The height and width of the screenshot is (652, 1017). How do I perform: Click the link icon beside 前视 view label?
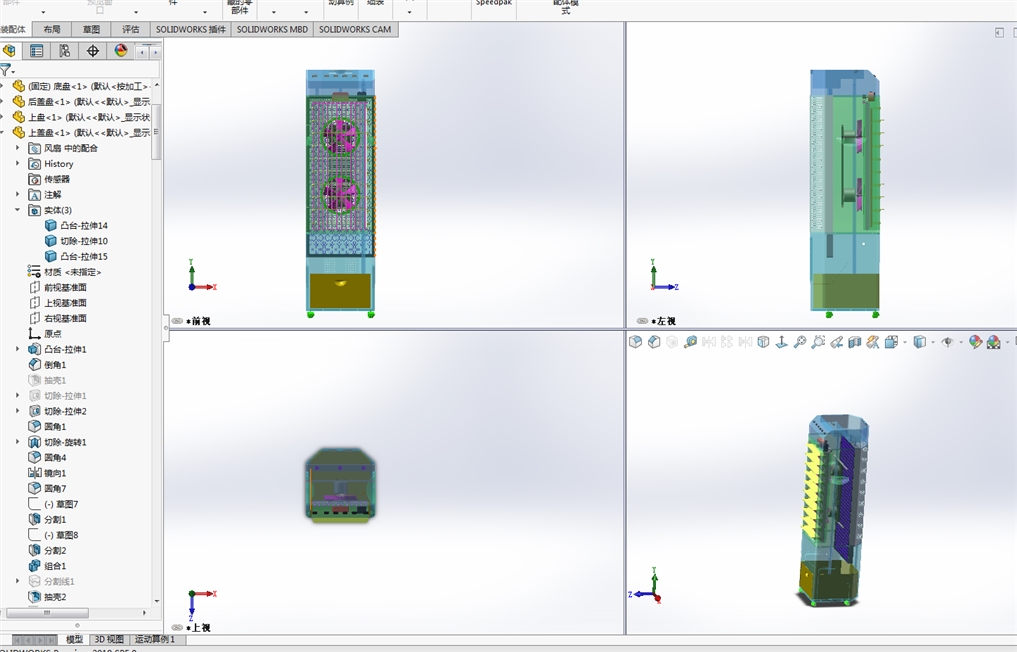point(177,320)
